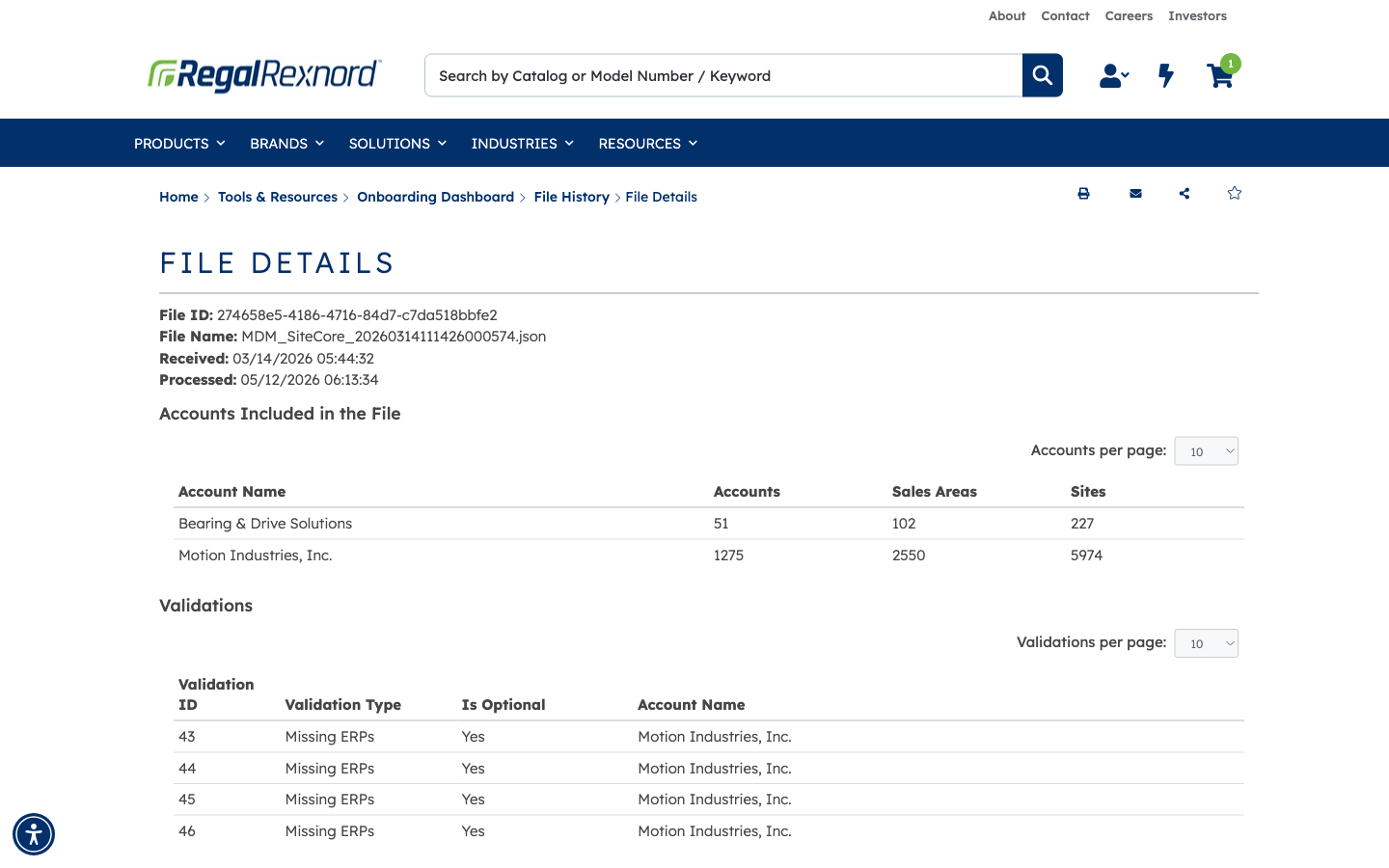Click the print page icon
1389x868 pixels.
[1083, 194]
